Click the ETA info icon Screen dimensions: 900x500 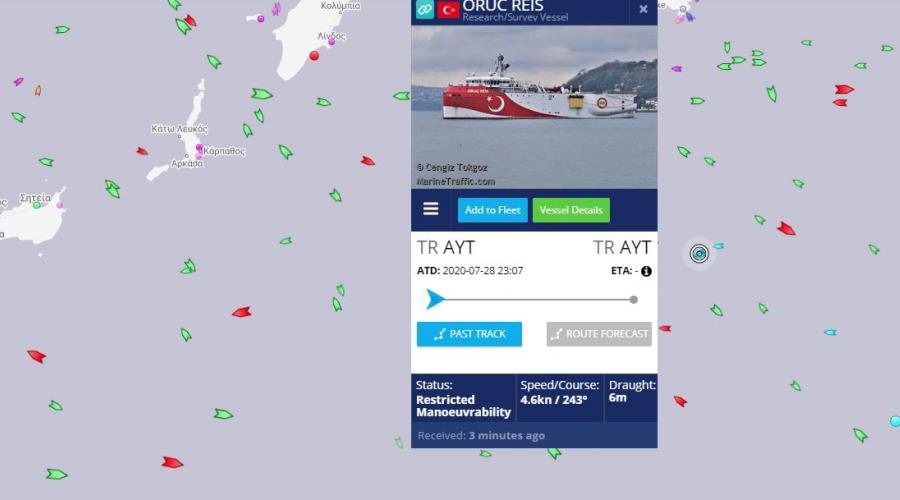click(646, 271)
